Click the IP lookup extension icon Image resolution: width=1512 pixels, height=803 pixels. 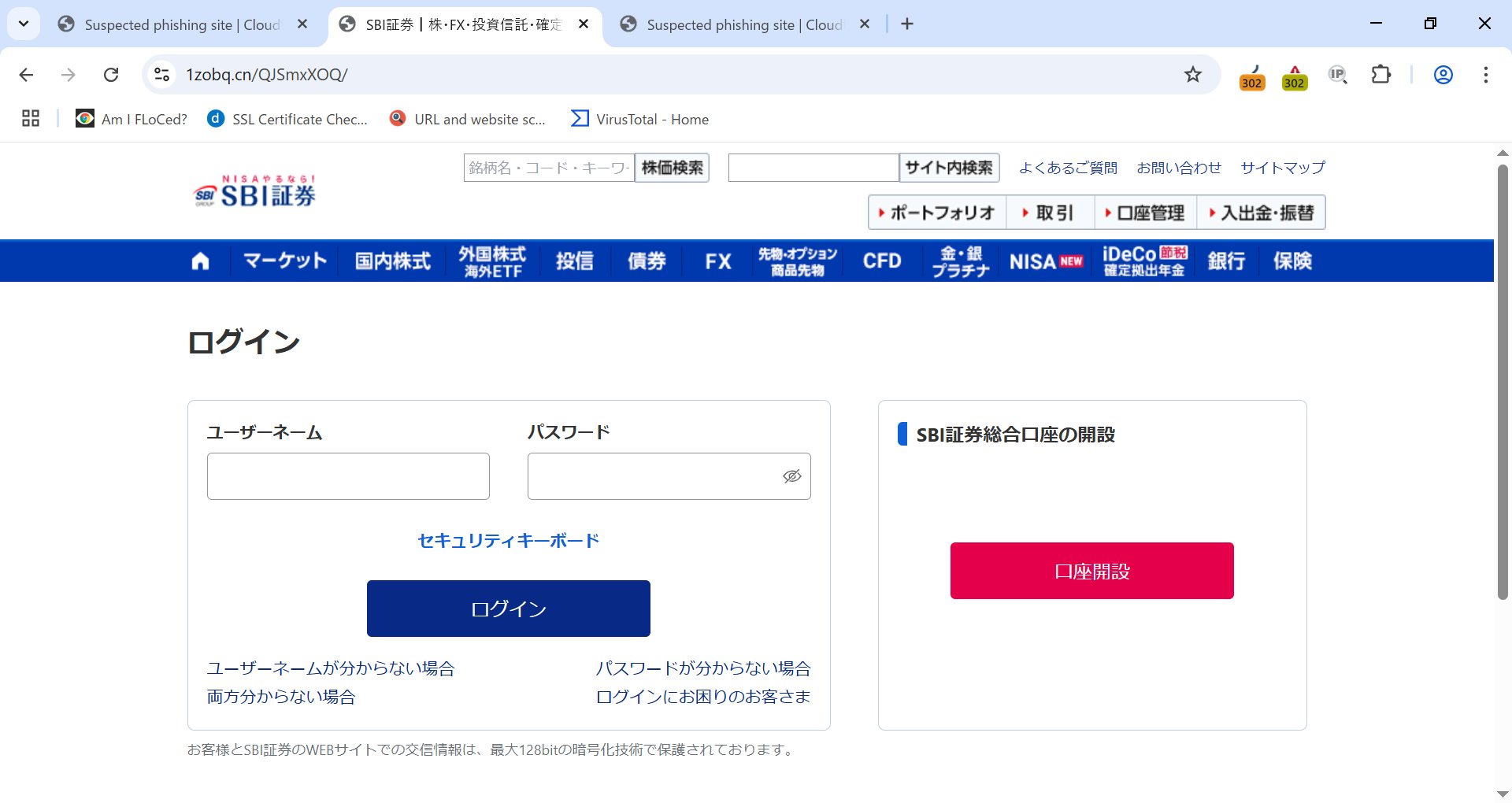click(1338, 75)
